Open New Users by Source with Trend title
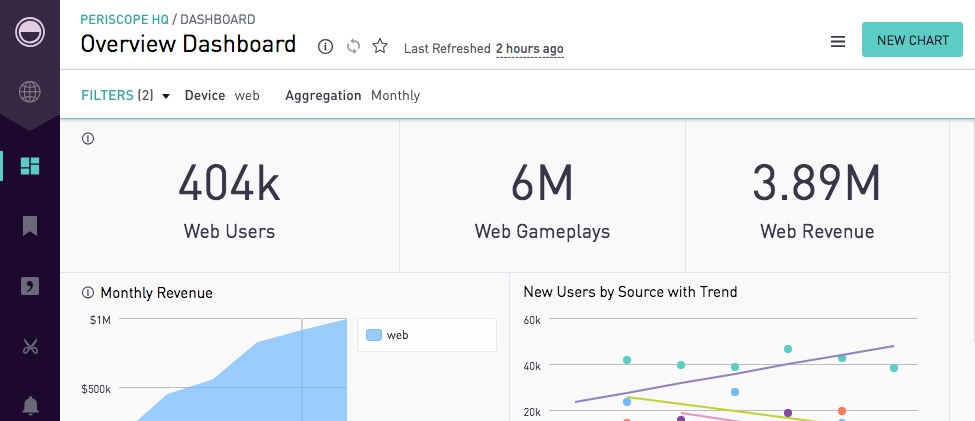 (x=631, y=292)
